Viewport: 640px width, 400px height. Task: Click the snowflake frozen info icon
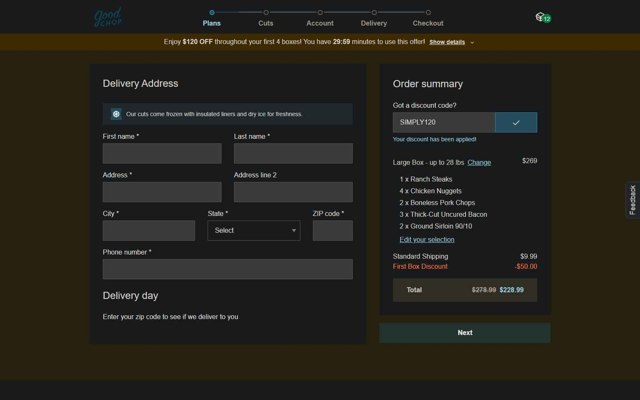(116, 114)
